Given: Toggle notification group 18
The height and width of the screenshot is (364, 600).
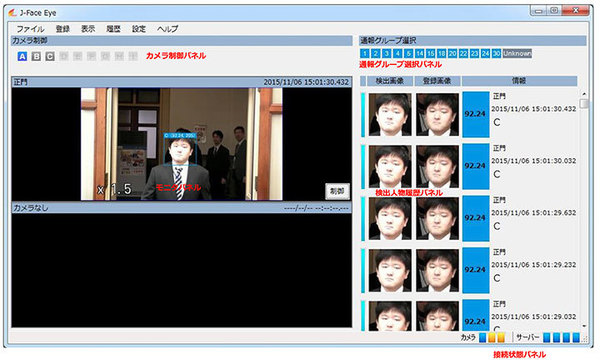Looking at the screenshot, I should click(442, 54).
